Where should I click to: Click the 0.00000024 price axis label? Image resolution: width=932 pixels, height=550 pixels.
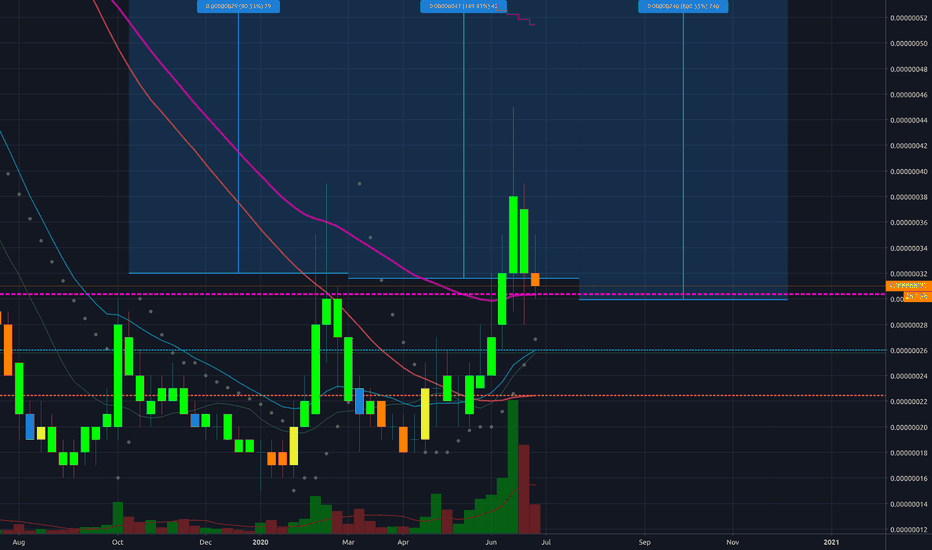pyautogui.click(x=908, y=376)
